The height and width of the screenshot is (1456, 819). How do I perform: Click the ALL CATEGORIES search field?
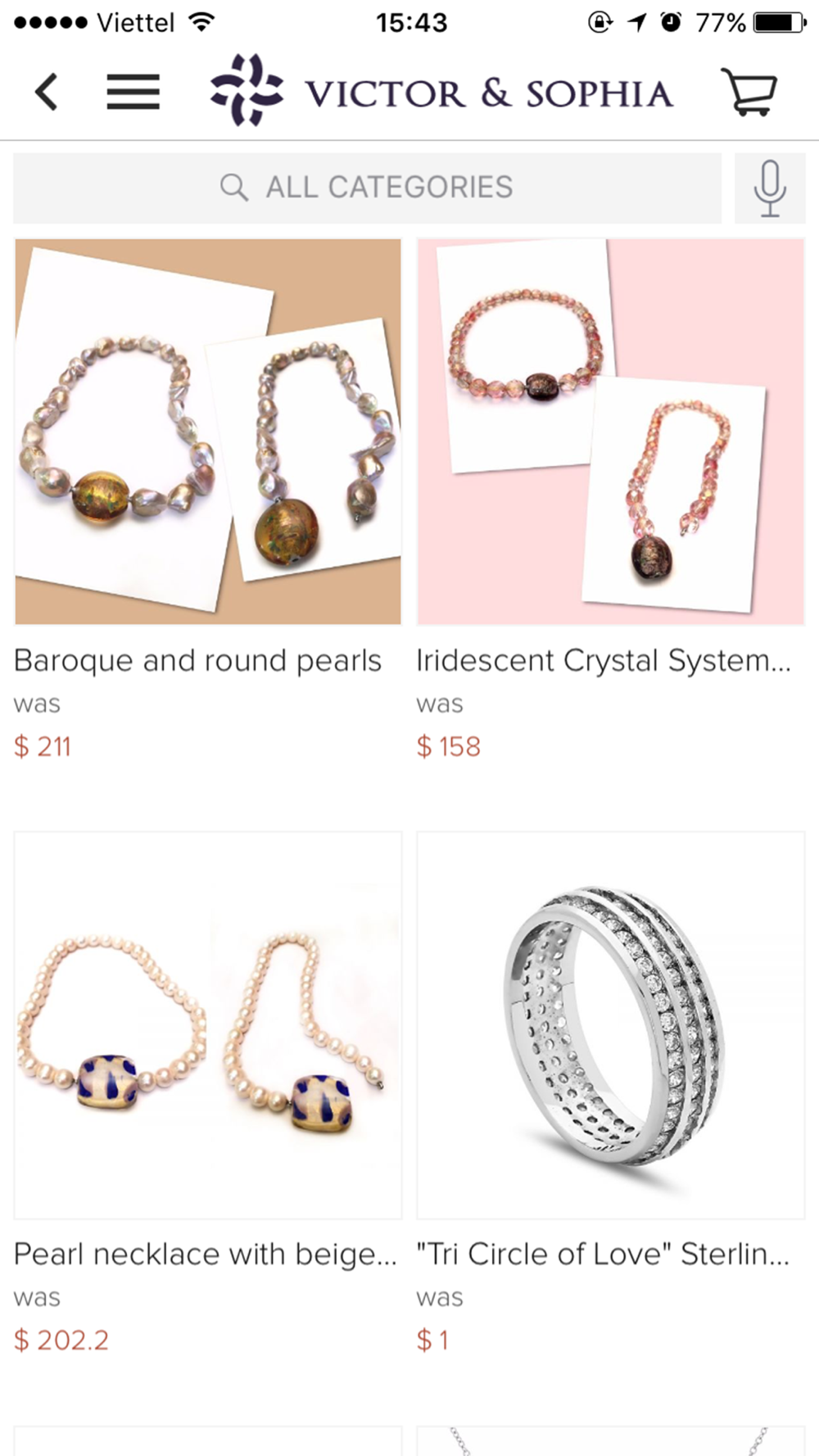point(367,188)
